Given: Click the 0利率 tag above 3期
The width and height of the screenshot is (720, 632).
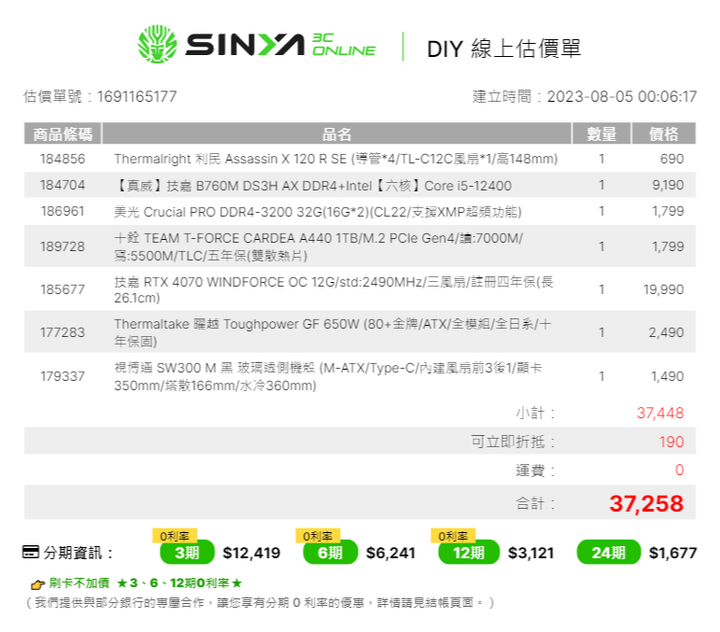Looking at the screenshot, I should (174, 536).
